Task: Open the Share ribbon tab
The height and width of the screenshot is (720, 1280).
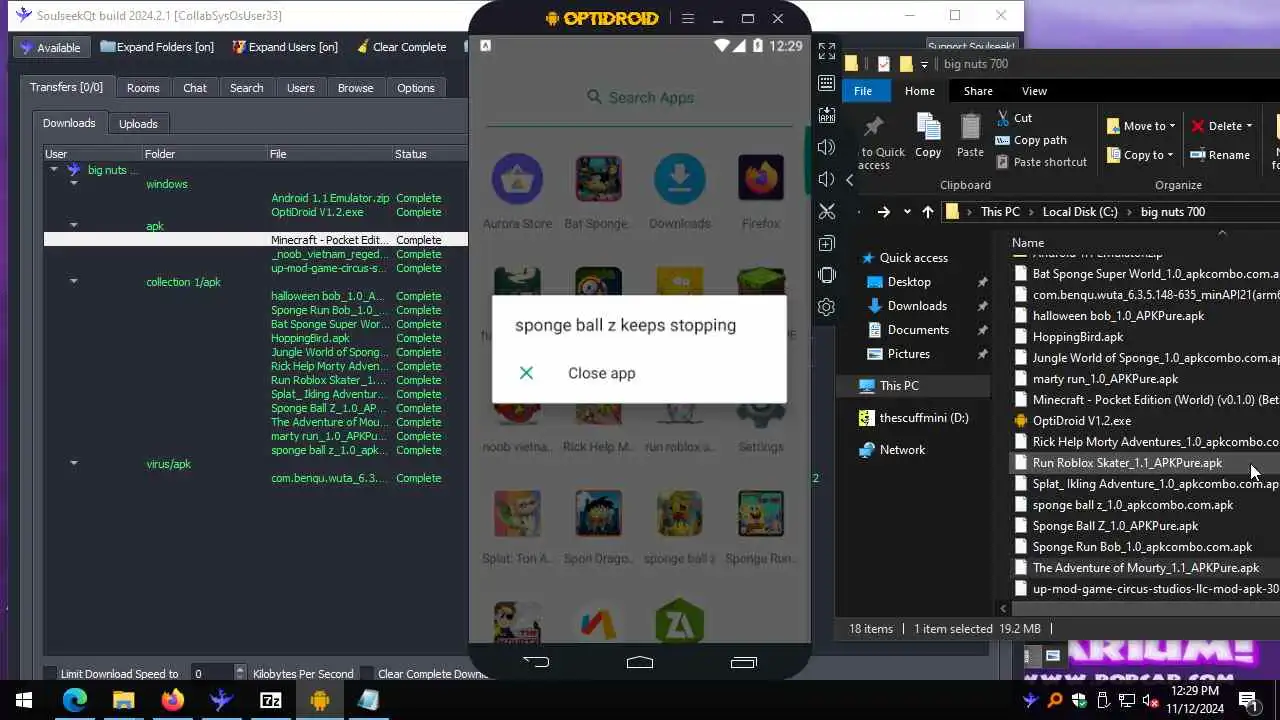Action: click(x=978, y=91)
